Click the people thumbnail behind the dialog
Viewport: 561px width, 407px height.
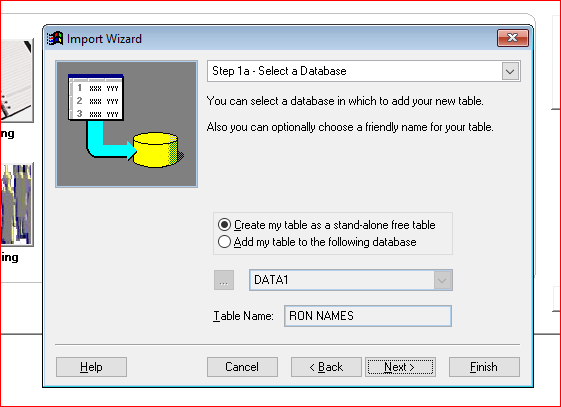click(16, 204)
